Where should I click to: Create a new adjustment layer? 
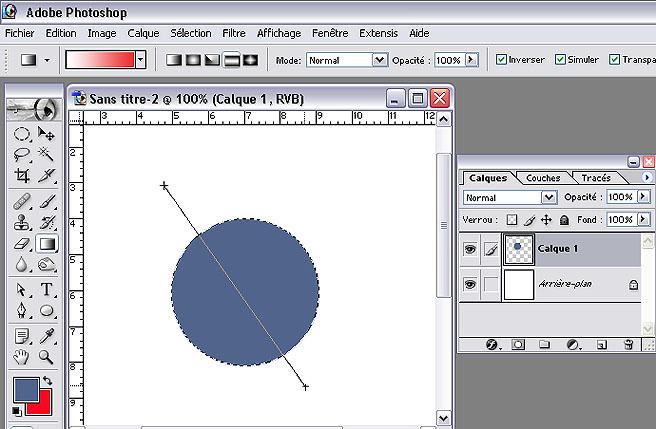pos(573,345)
